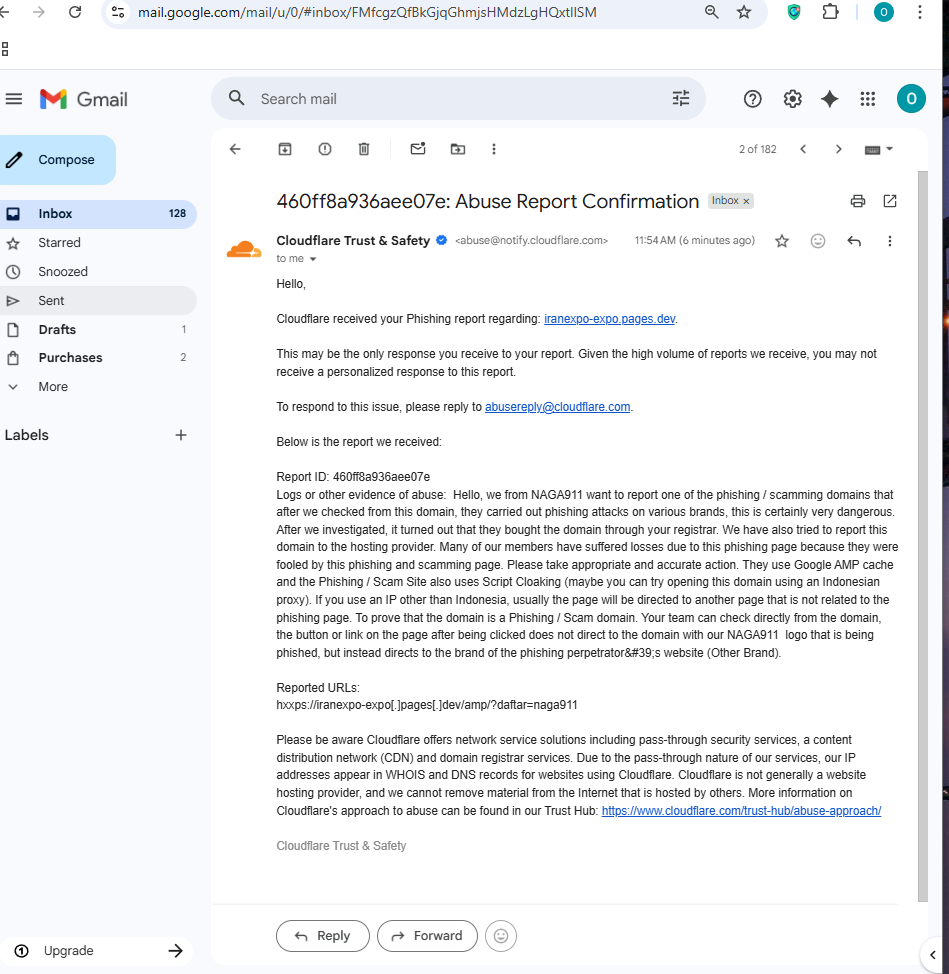
Task: Click the Gmail logo
Action: [x=84, y=99]
